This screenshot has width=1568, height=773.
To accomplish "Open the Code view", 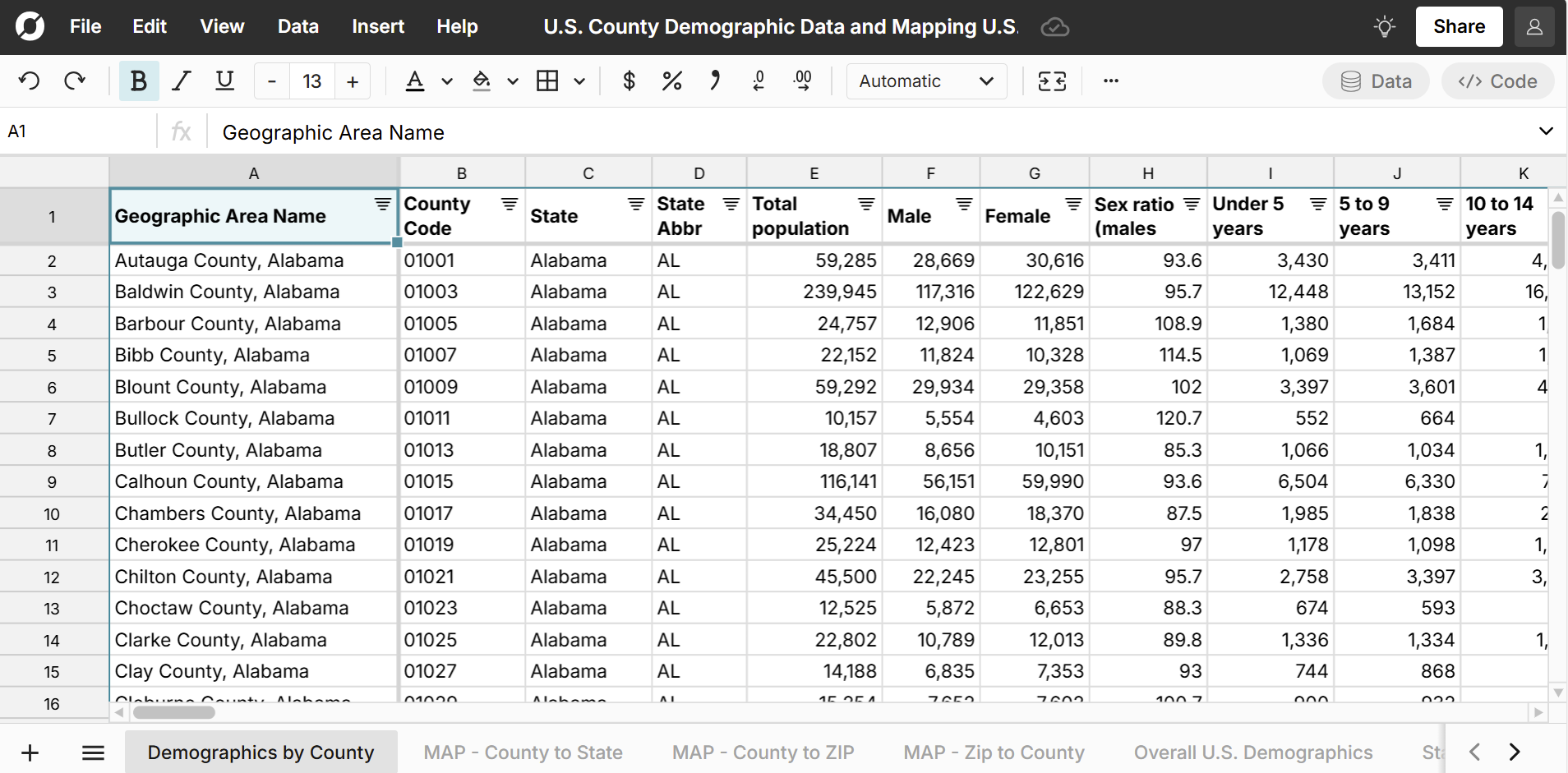I will 1497,81.
